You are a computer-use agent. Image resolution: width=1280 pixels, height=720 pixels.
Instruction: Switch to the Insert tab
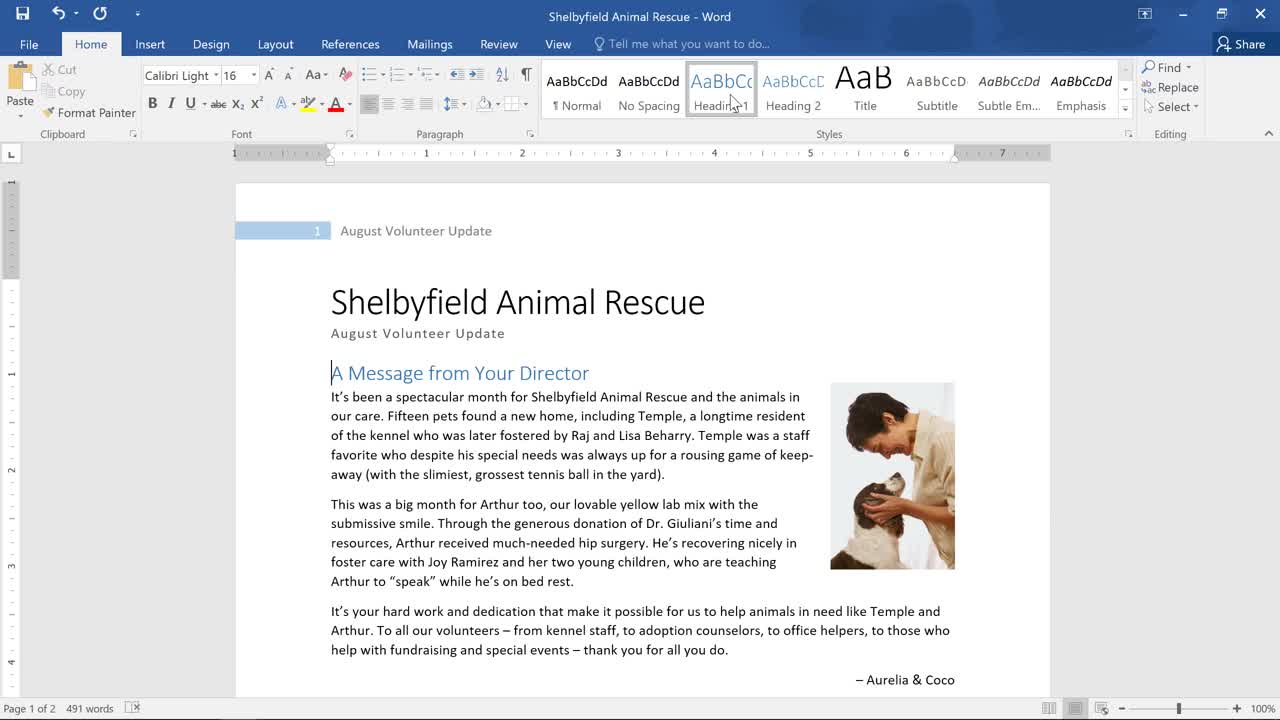[150, 44]
